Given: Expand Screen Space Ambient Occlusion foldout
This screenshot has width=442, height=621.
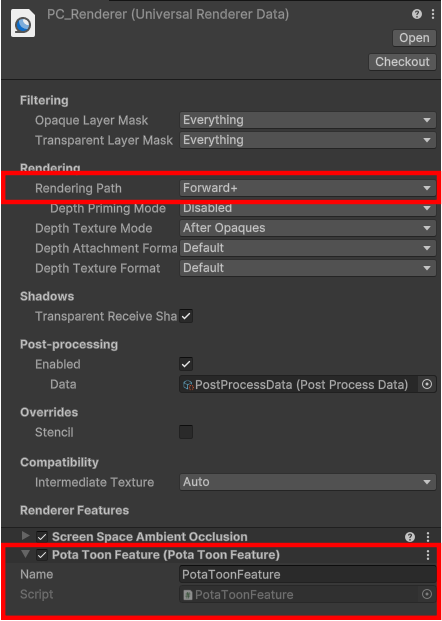Looking at the screenshot, I should click(x=26, y=536).
